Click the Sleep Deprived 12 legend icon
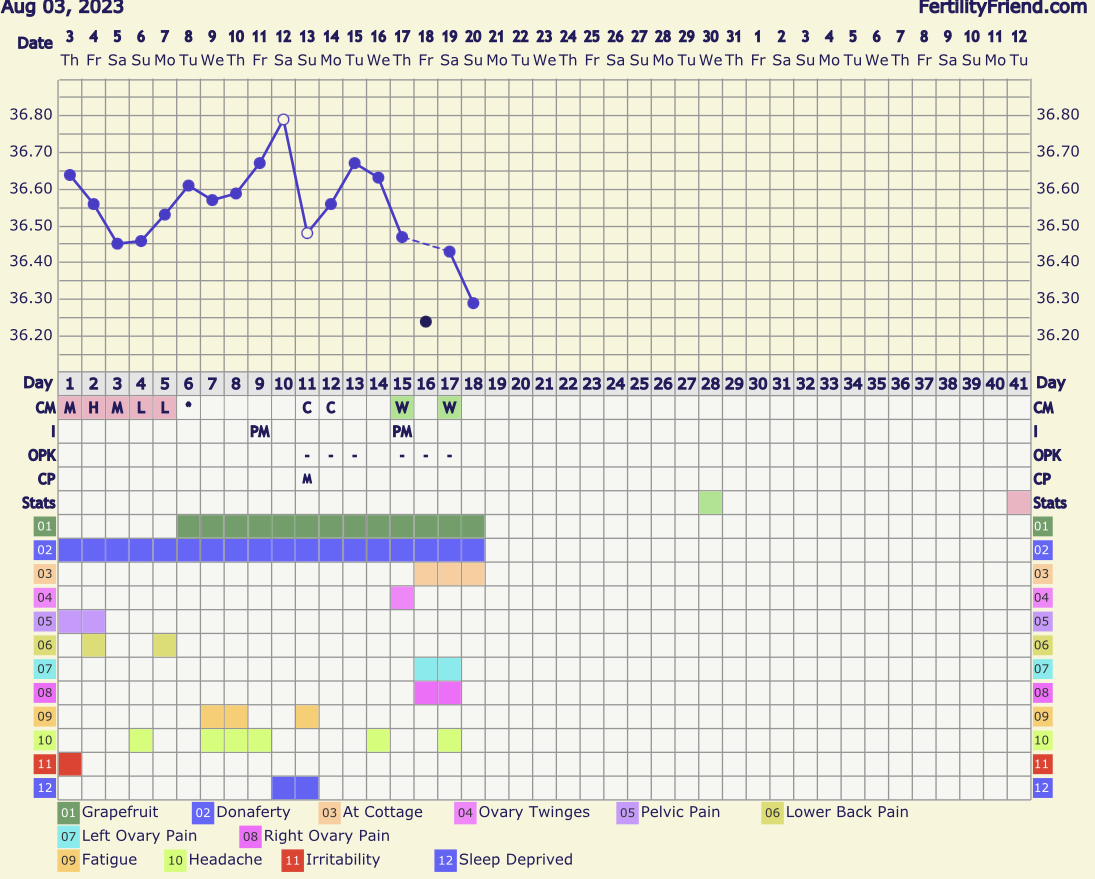1095x879 pixels. (x=446, y=860)
